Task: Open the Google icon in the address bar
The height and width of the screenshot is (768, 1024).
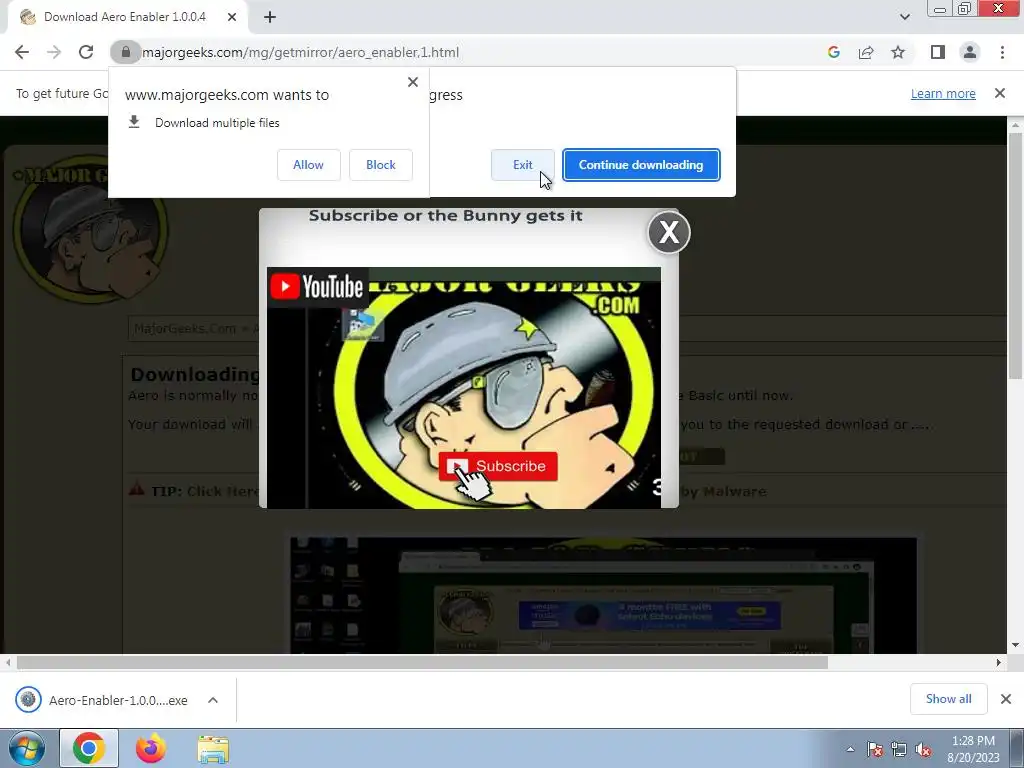Action: (833, 52)
